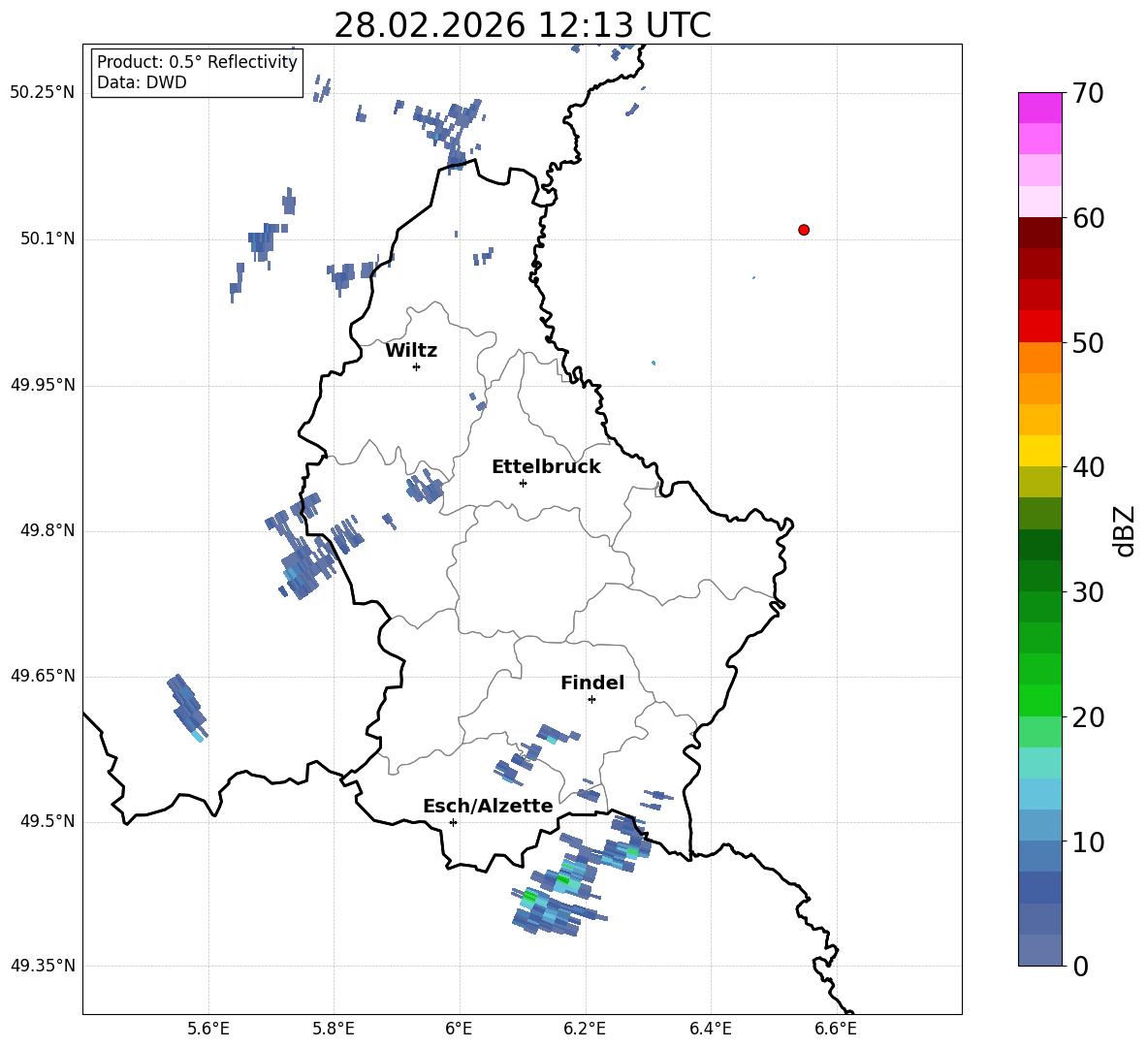Click the colorbar tick label 60
Image resolution: width=1148 pixels, height=1048 pixels.
1088,218
